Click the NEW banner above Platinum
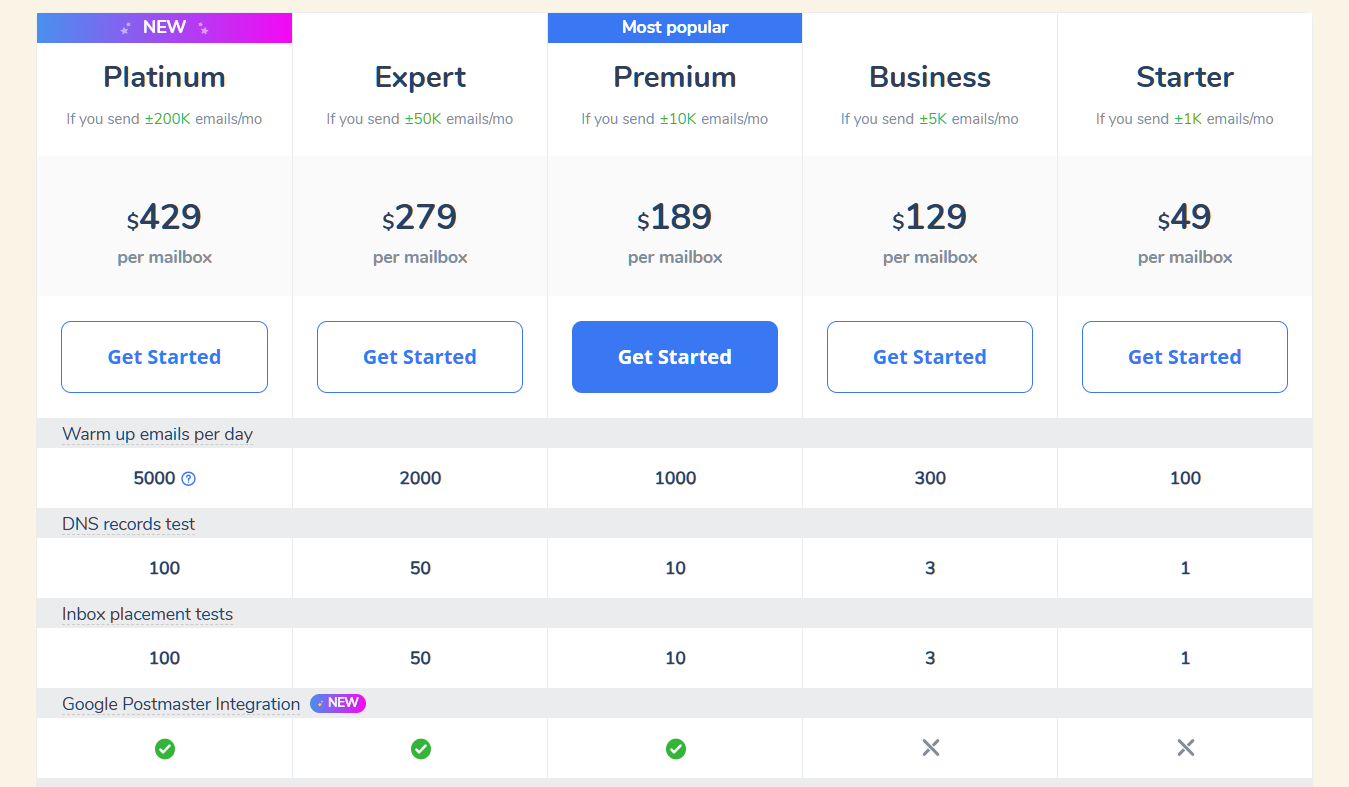The width and height of the screenshot is (1349, 787). (164, 28)
